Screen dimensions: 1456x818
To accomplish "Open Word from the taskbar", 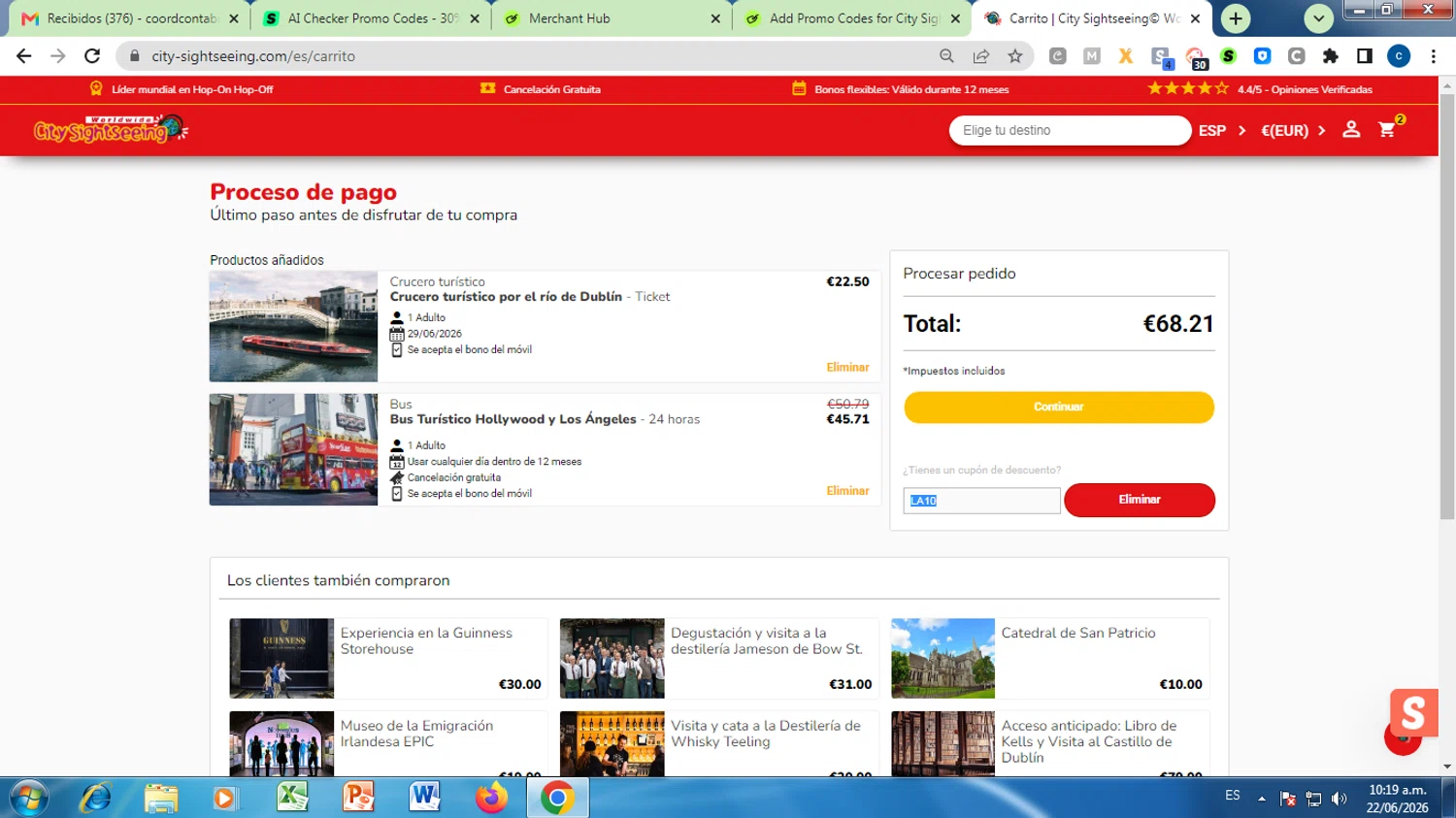I will pyautogui.click(x=424, y=798).
